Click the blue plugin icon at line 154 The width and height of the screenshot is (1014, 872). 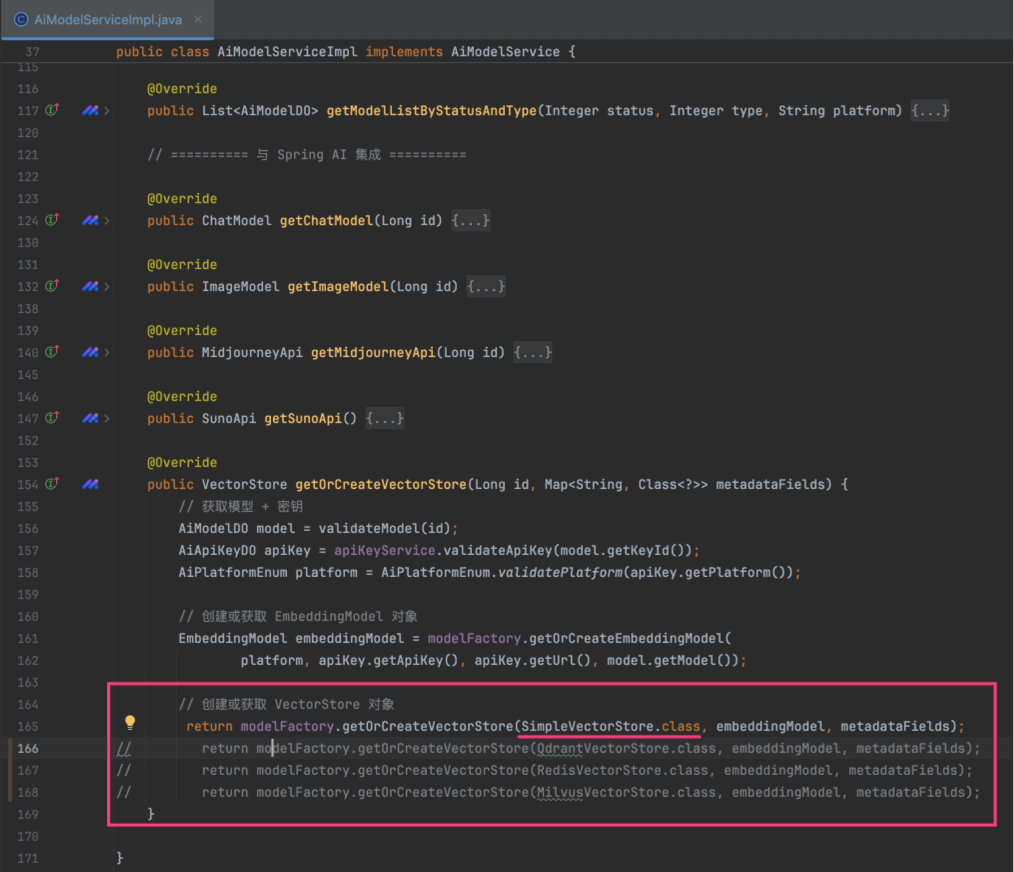click(x=90, y=484)
